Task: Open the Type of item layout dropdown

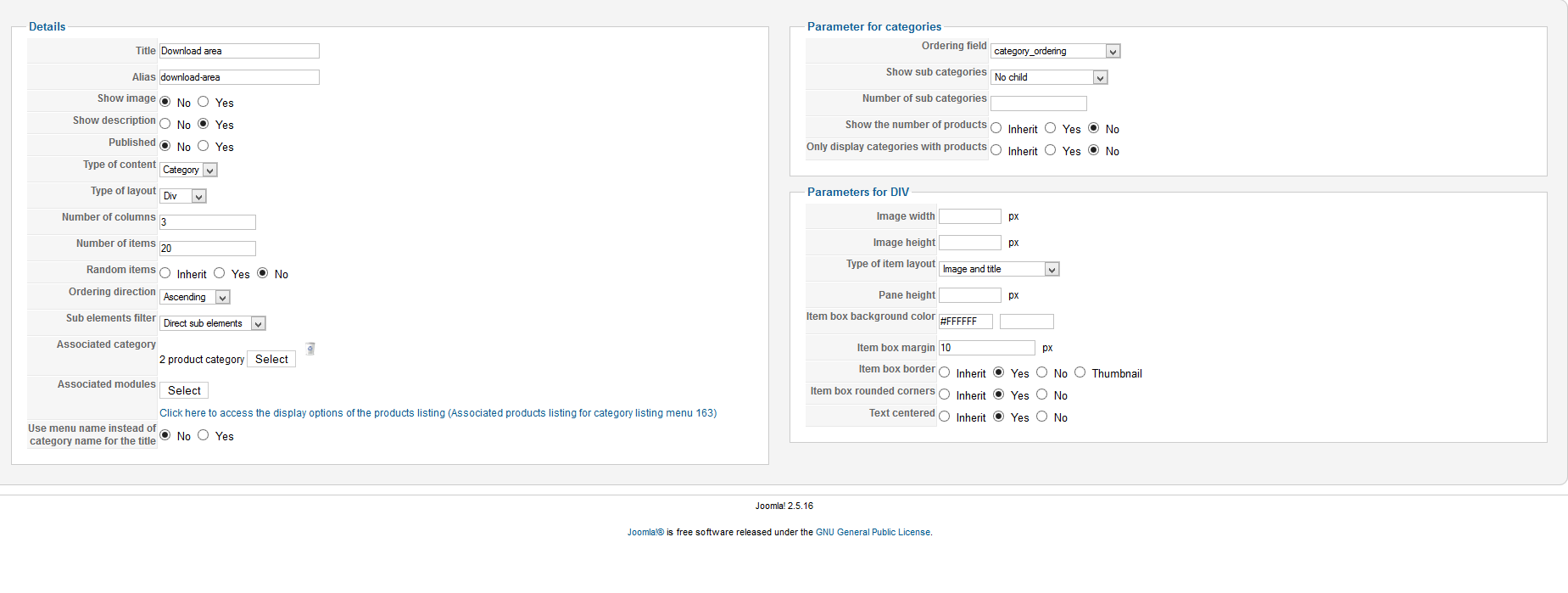Action: click(x=999, y=269)
